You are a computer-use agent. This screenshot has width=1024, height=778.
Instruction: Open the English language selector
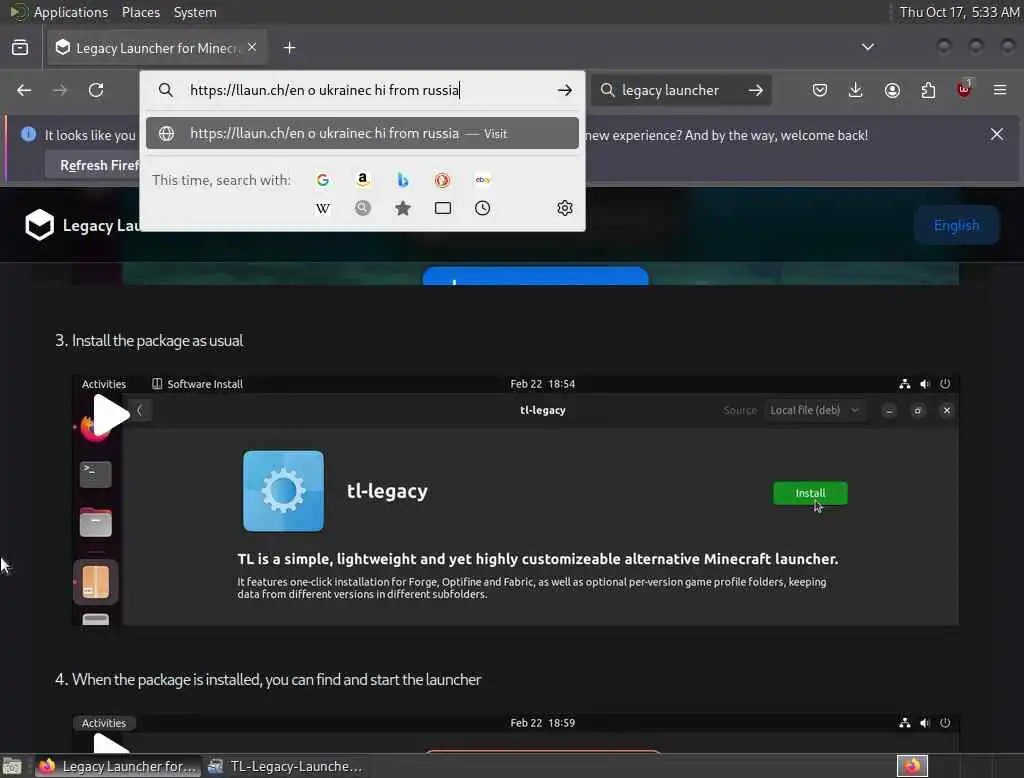point(957,225)
